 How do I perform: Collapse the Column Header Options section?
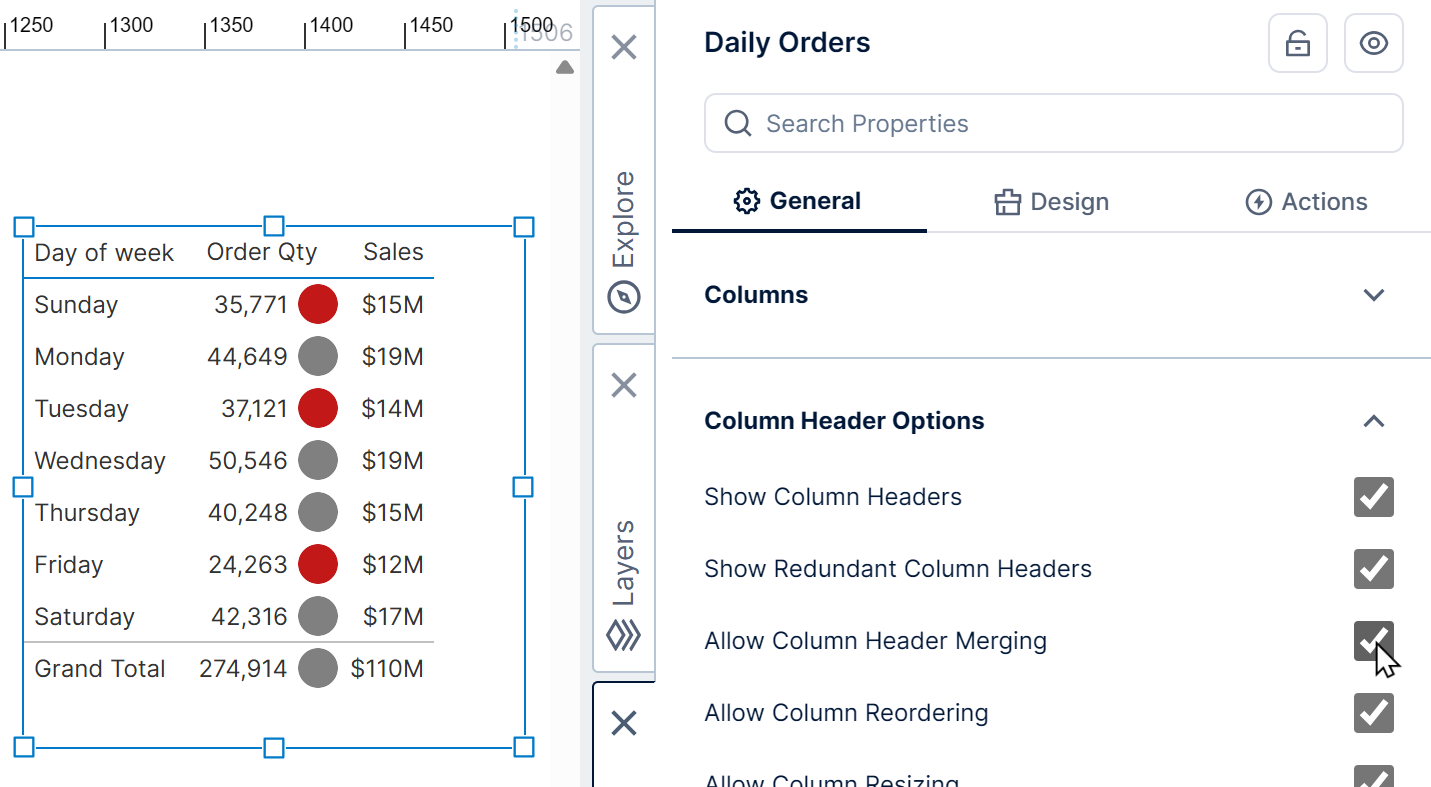1373,421
